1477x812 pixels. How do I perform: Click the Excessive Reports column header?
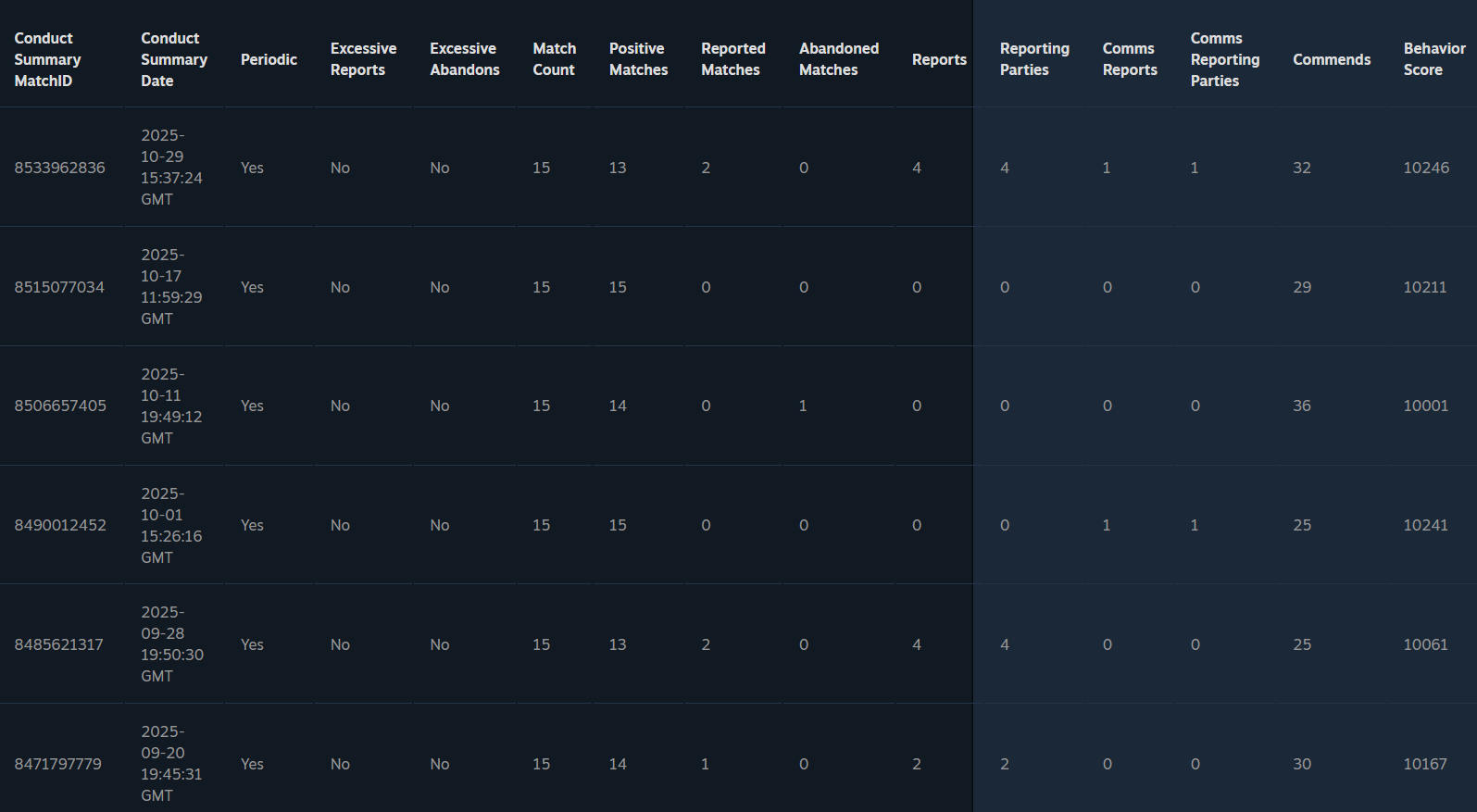[x=363, y=59]
